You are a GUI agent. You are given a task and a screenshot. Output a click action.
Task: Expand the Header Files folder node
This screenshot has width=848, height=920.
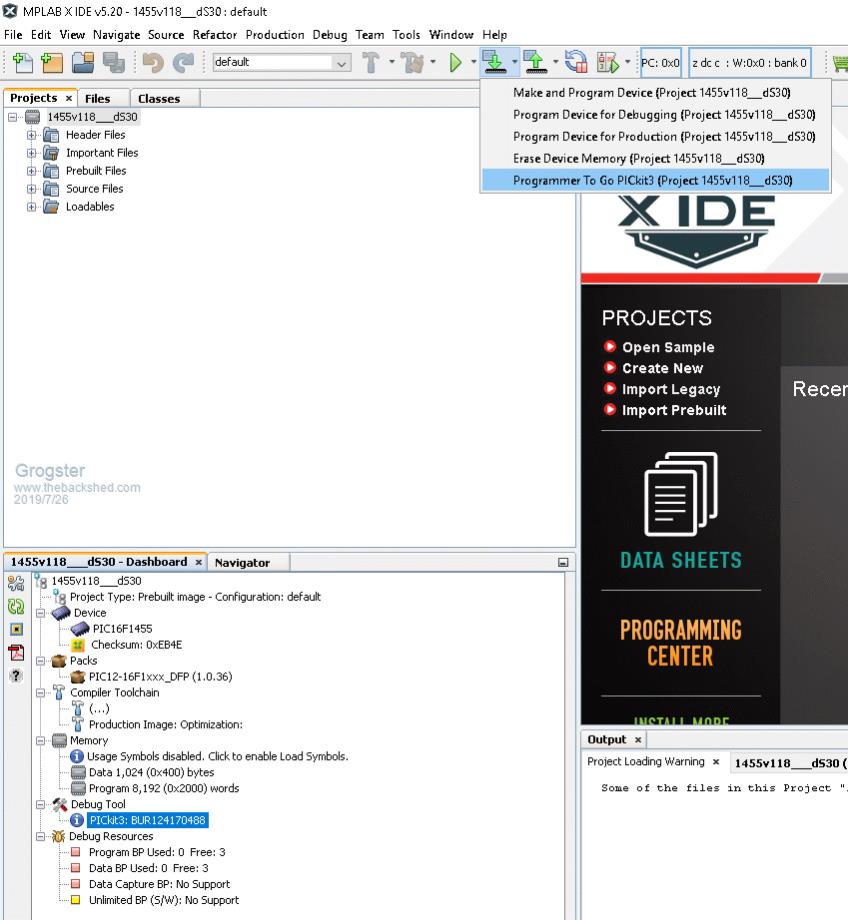point(31,135)
